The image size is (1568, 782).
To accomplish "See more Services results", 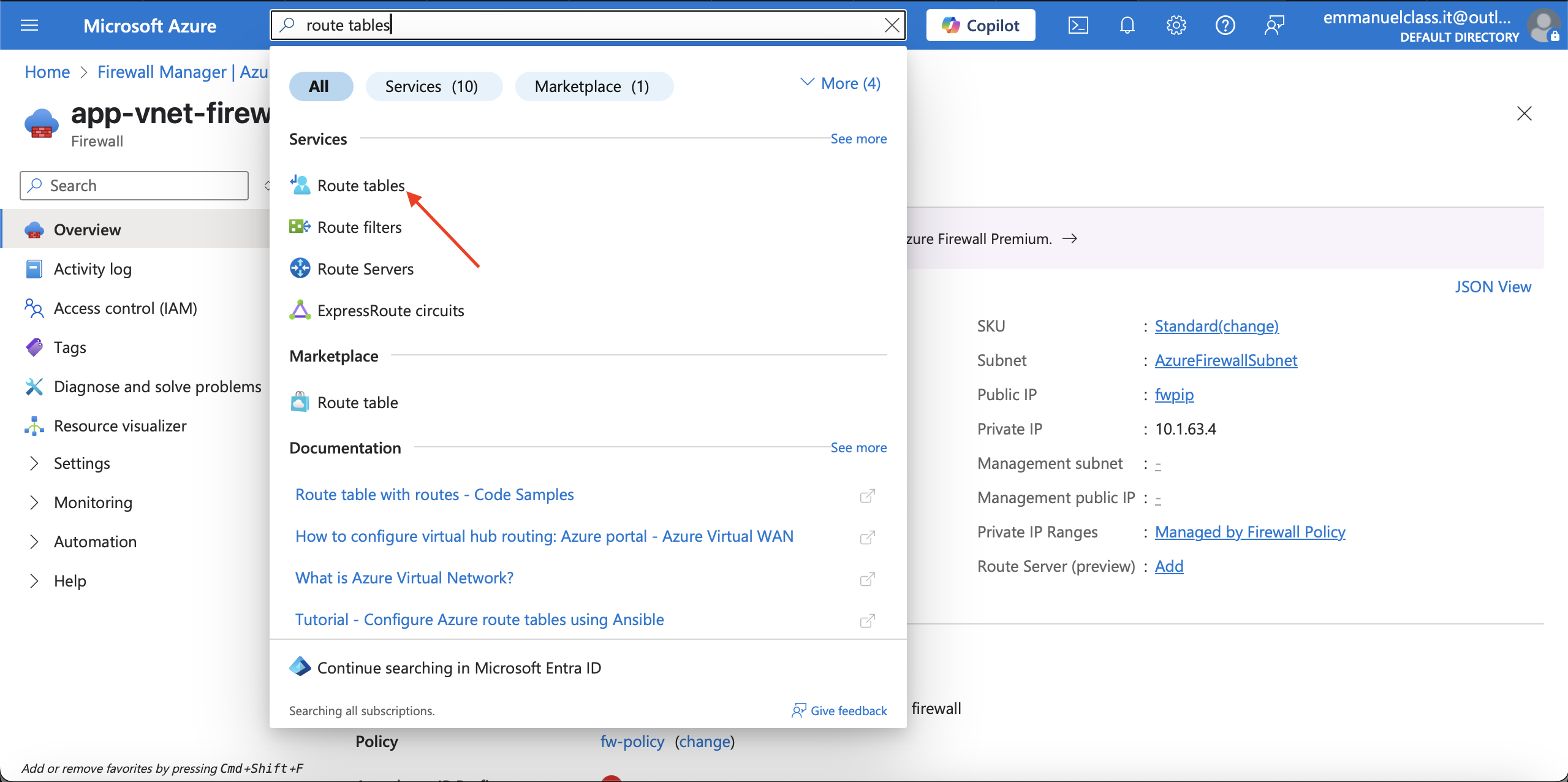I will point(858,139).
